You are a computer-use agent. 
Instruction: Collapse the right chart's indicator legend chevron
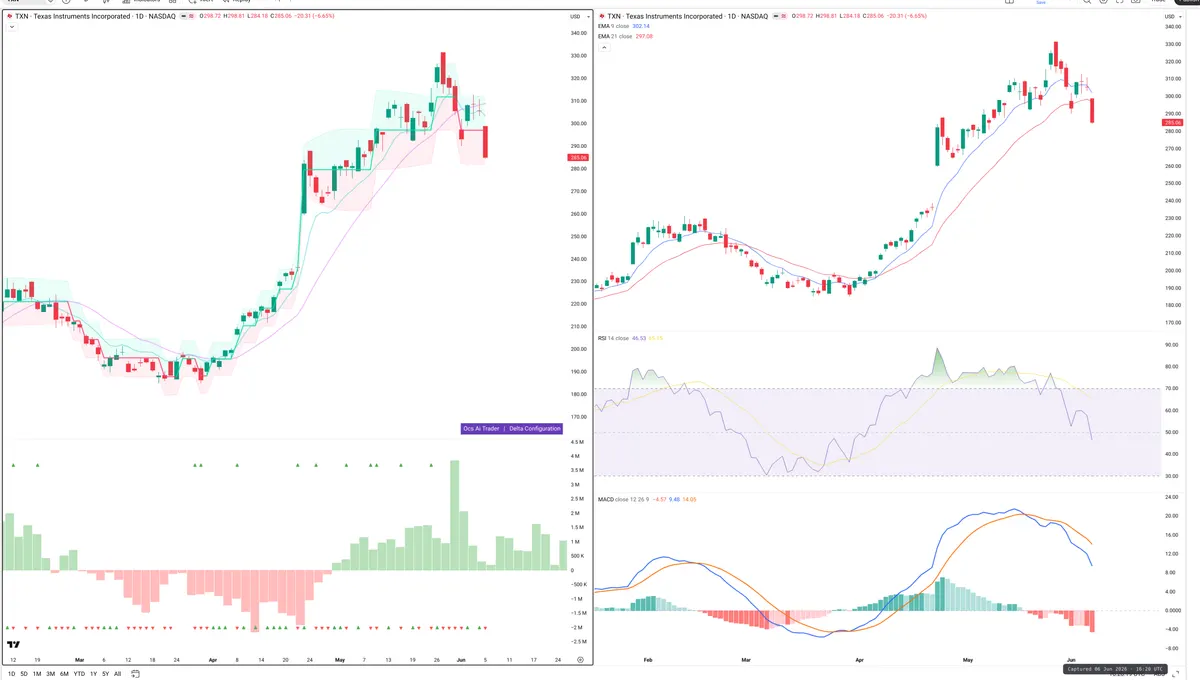click(603, 46)
